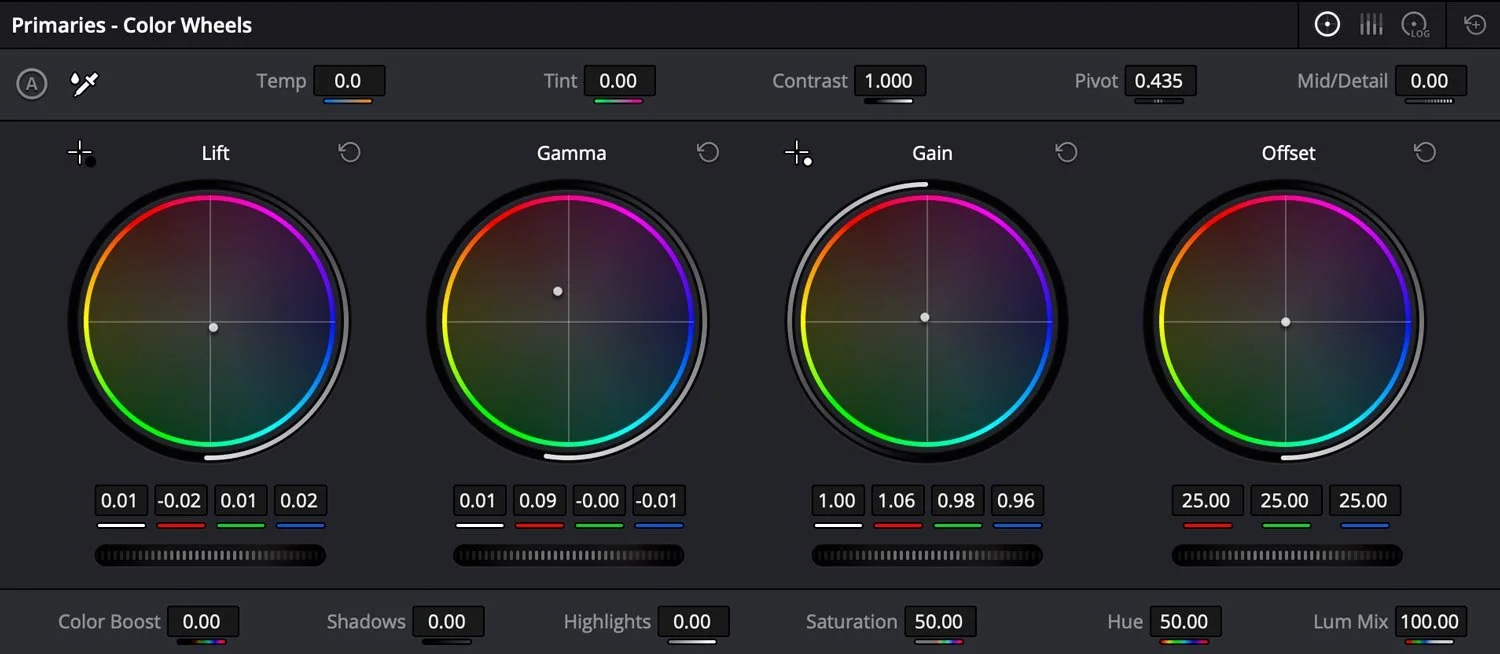Viewport: 1500px width, 654px height.
Task: Reset the Gain color wheel
Action: tap(1067, 152)
